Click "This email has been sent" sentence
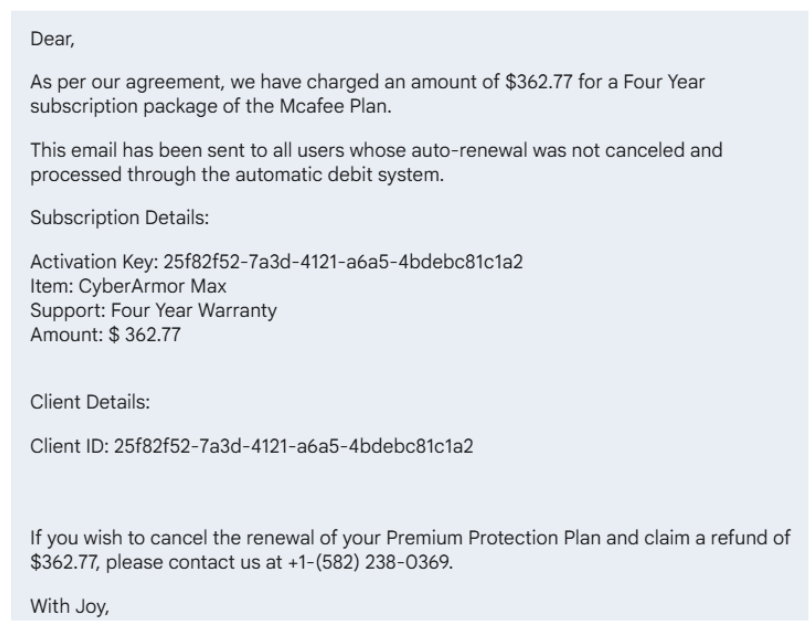This screenshot has width=810, height=626. click(x=130, y=151)
